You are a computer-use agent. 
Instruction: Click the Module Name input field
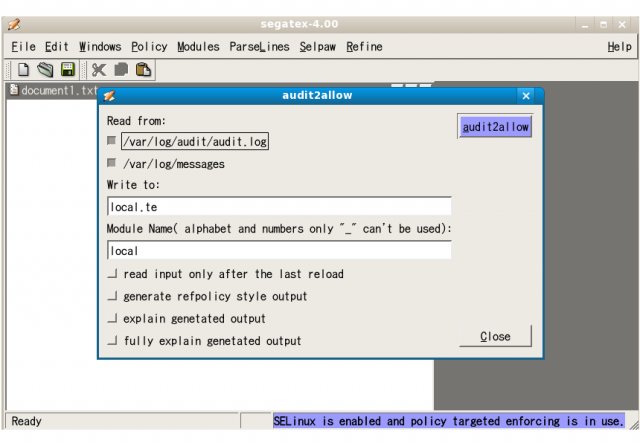click(279, 251)
